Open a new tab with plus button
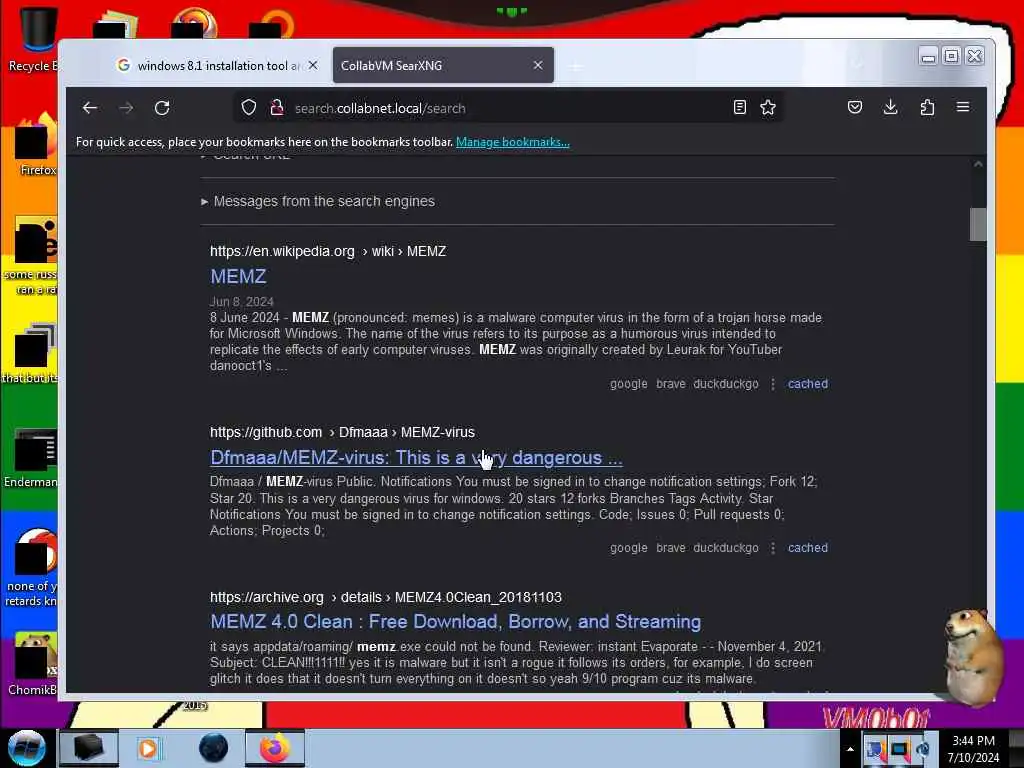Viewport: 1024px width, 768px height. point(575,66)
